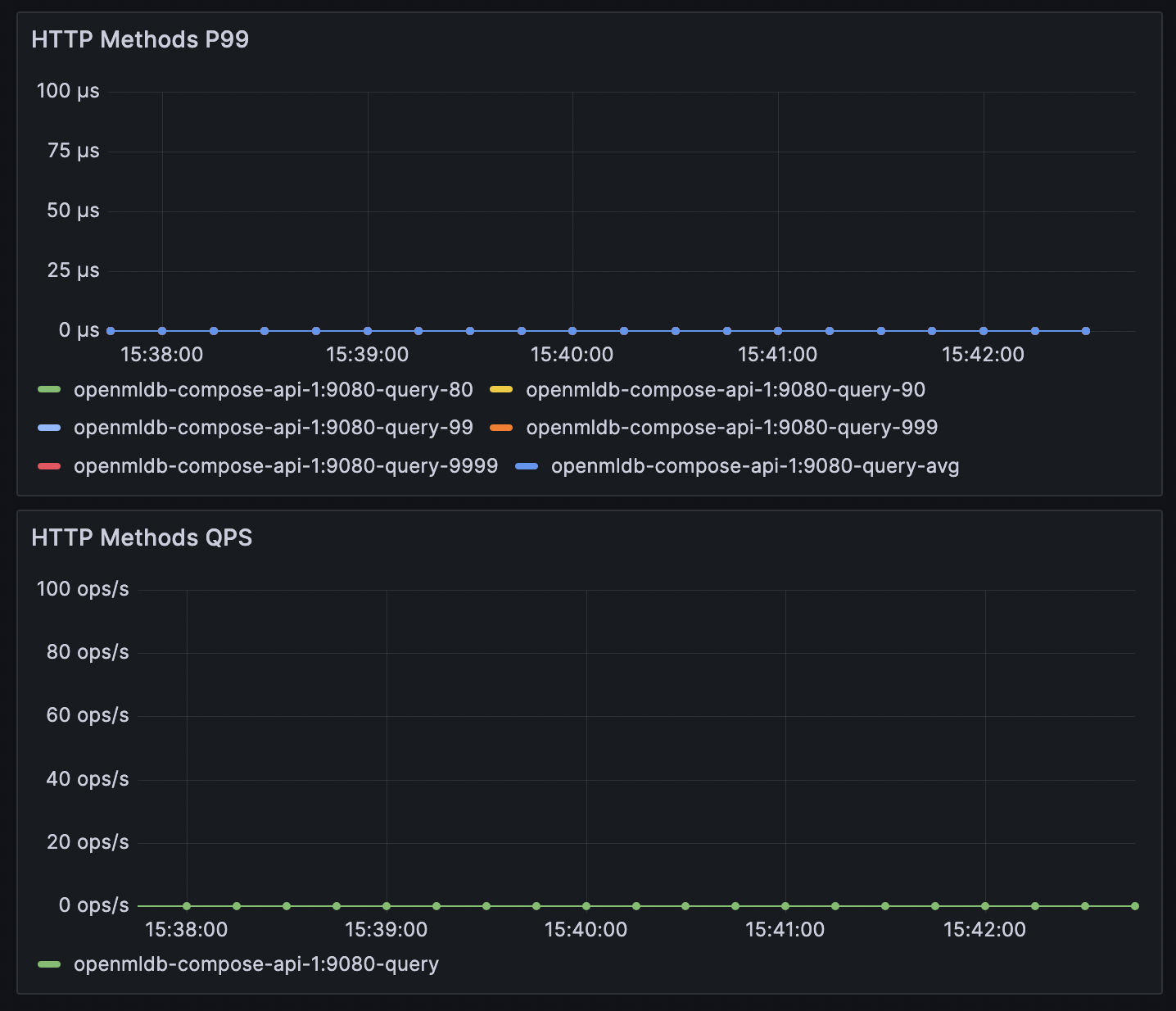Click the 75 µs axis label

pyautogui.click(x=73, y=151)
